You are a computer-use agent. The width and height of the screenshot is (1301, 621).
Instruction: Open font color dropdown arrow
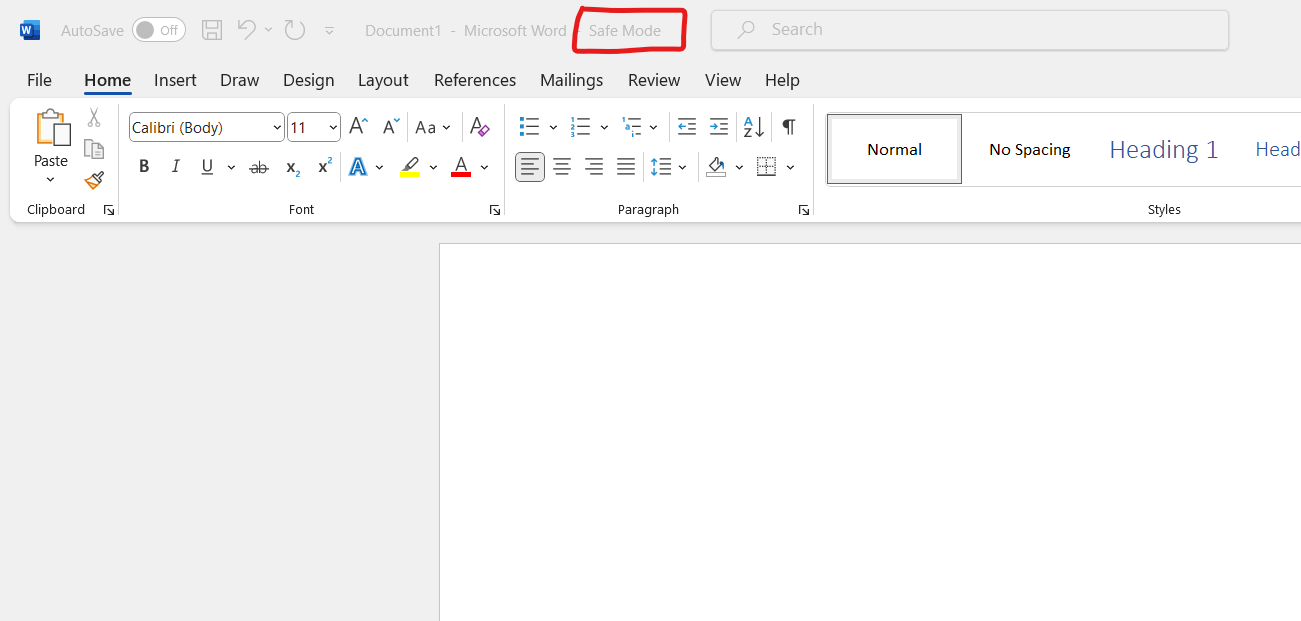[484, 167]
